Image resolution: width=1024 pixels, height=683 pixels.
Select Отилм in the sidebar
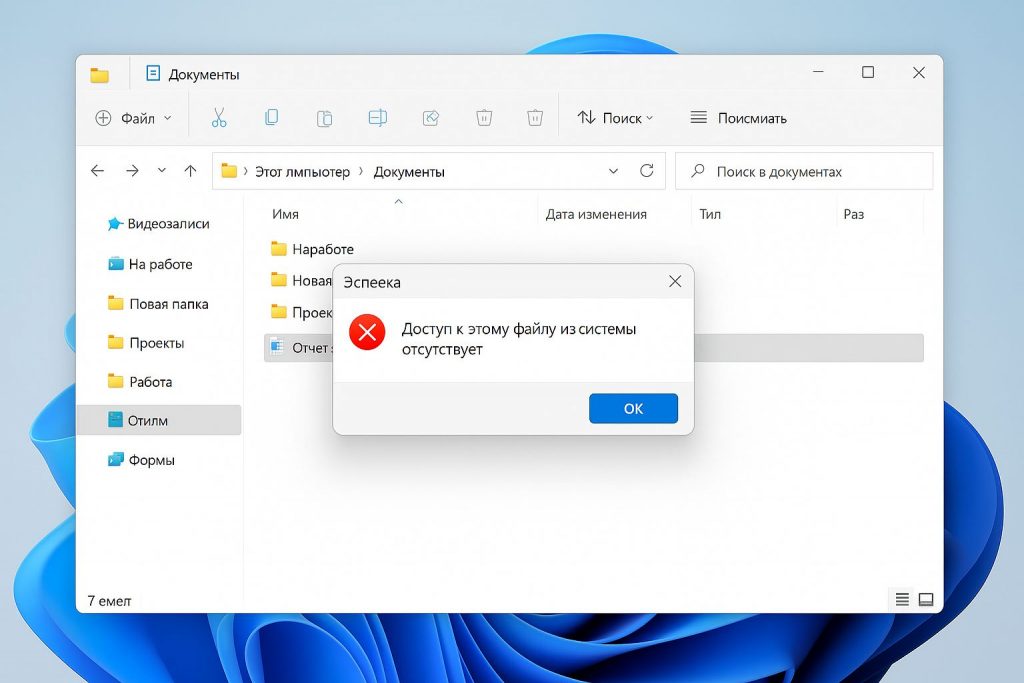[159, 421]
